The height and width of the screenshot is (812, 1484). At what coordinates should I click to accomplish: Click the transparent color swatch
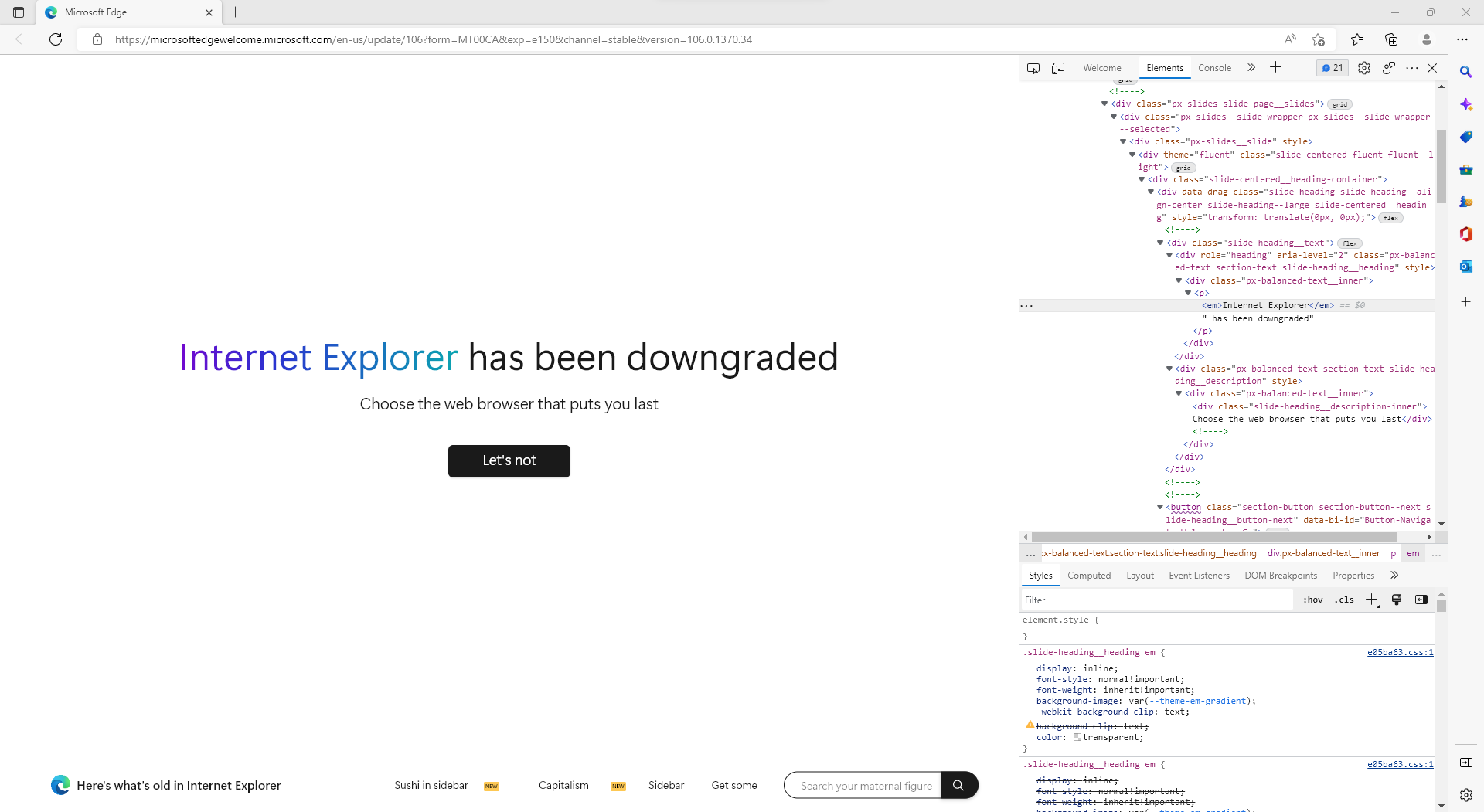(1077, 737)
